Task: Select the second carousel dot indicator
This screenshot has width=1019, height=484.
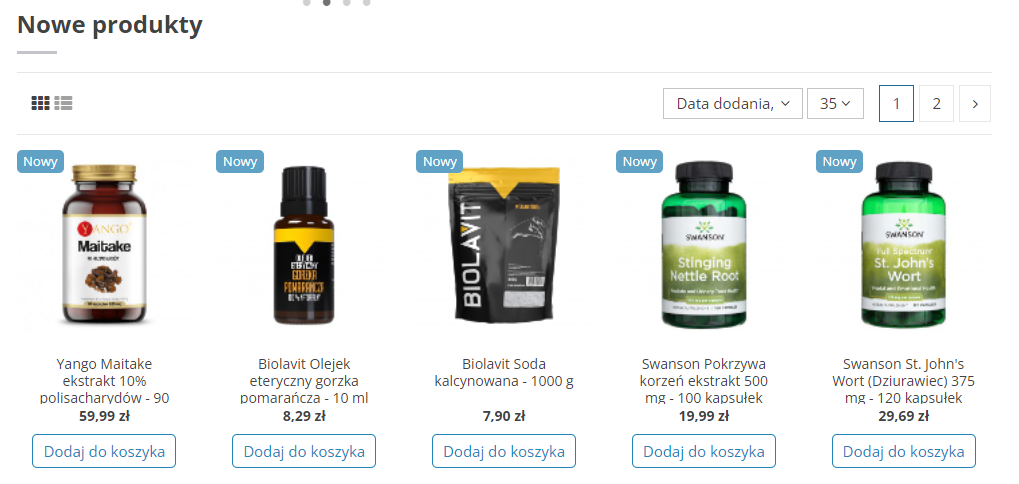Action: pyautogui.click(x=326, y=3)
